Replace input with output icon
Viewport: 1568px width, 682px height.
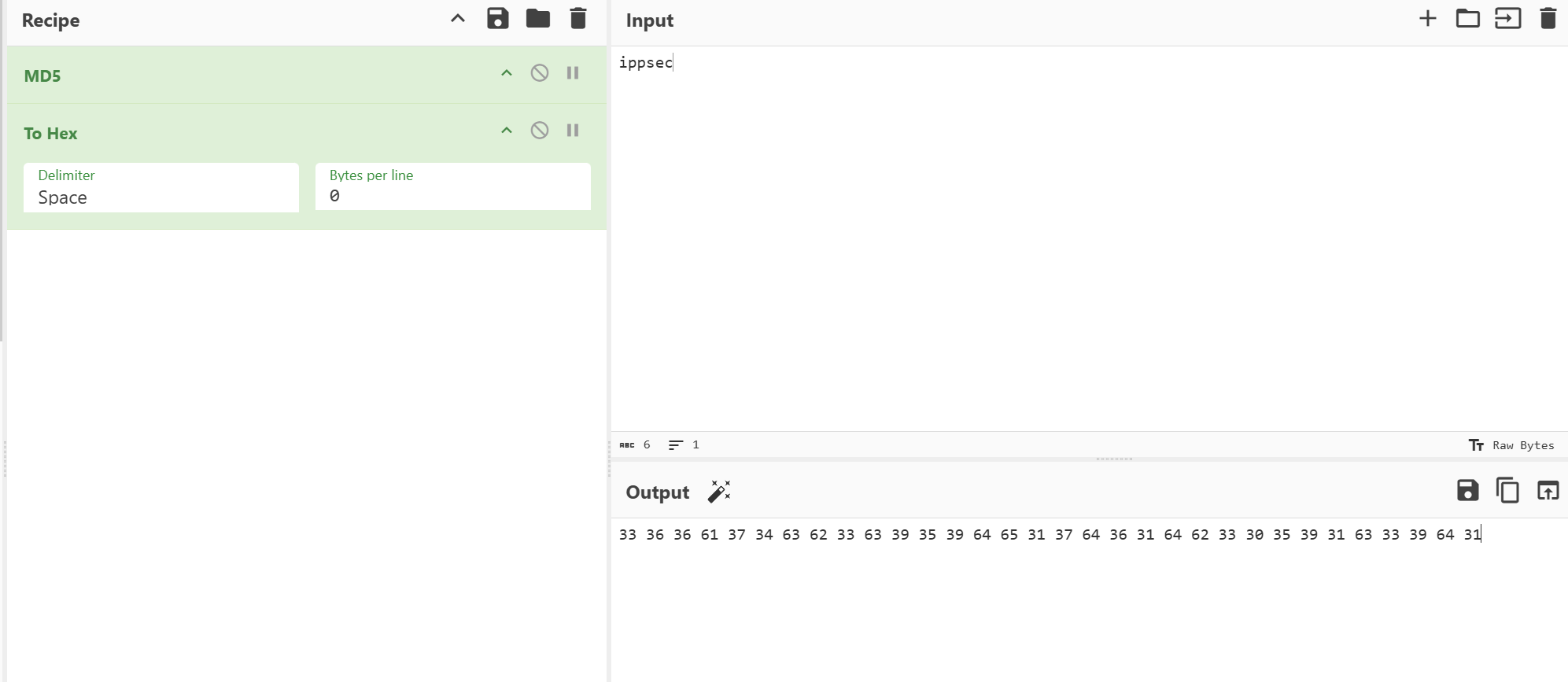point(1548,491)
